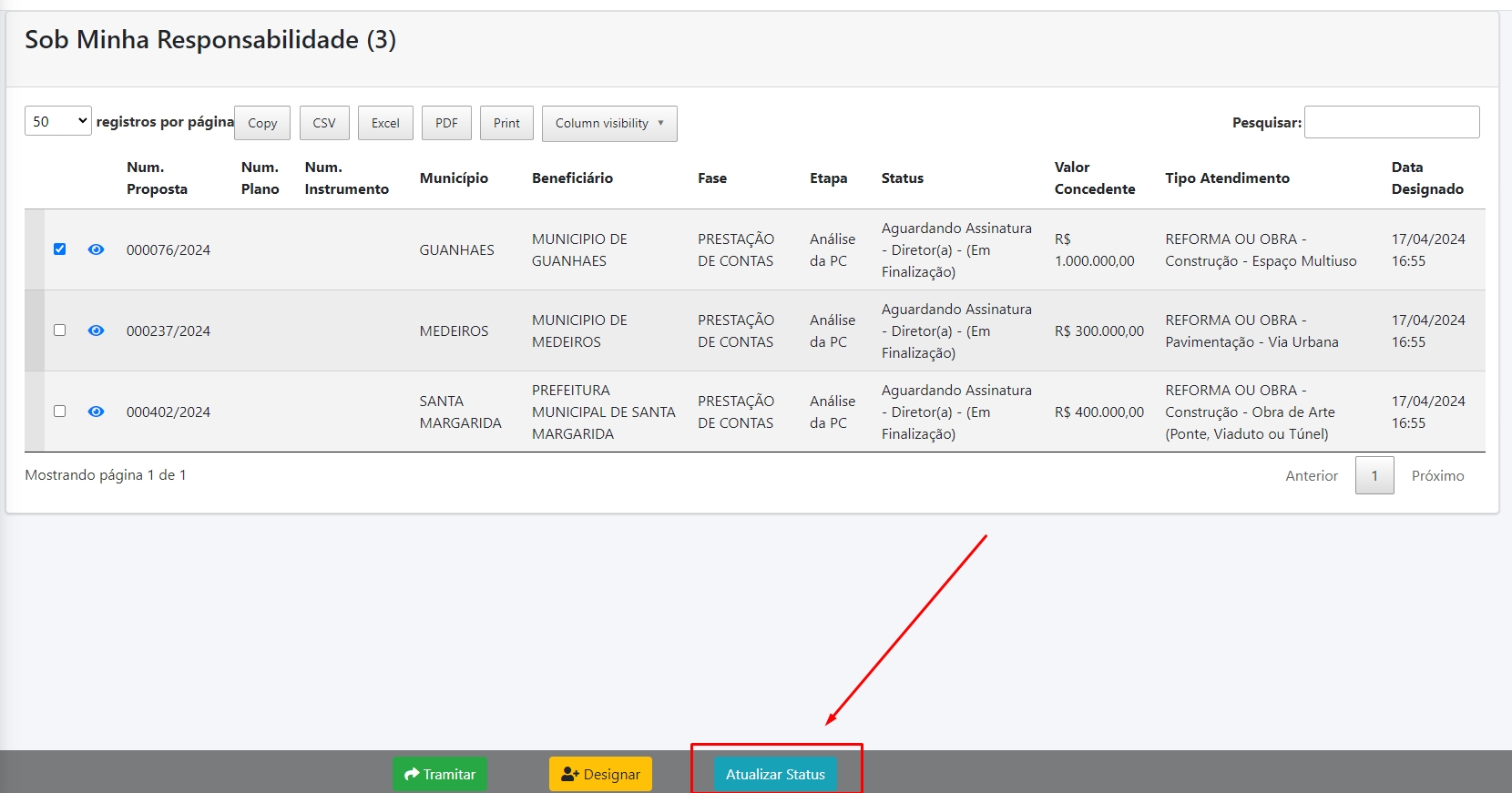View details of proposal 000076/2024 eye icon
1512x793 pixels.
96,249
